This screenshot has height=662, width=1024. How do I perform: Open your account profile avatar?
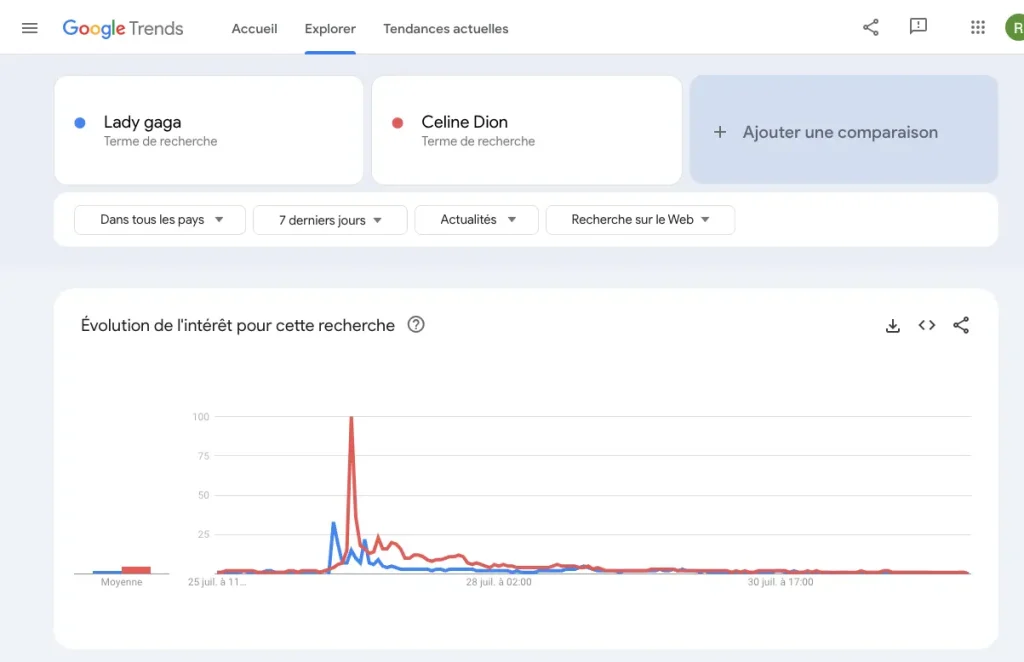1015,27
